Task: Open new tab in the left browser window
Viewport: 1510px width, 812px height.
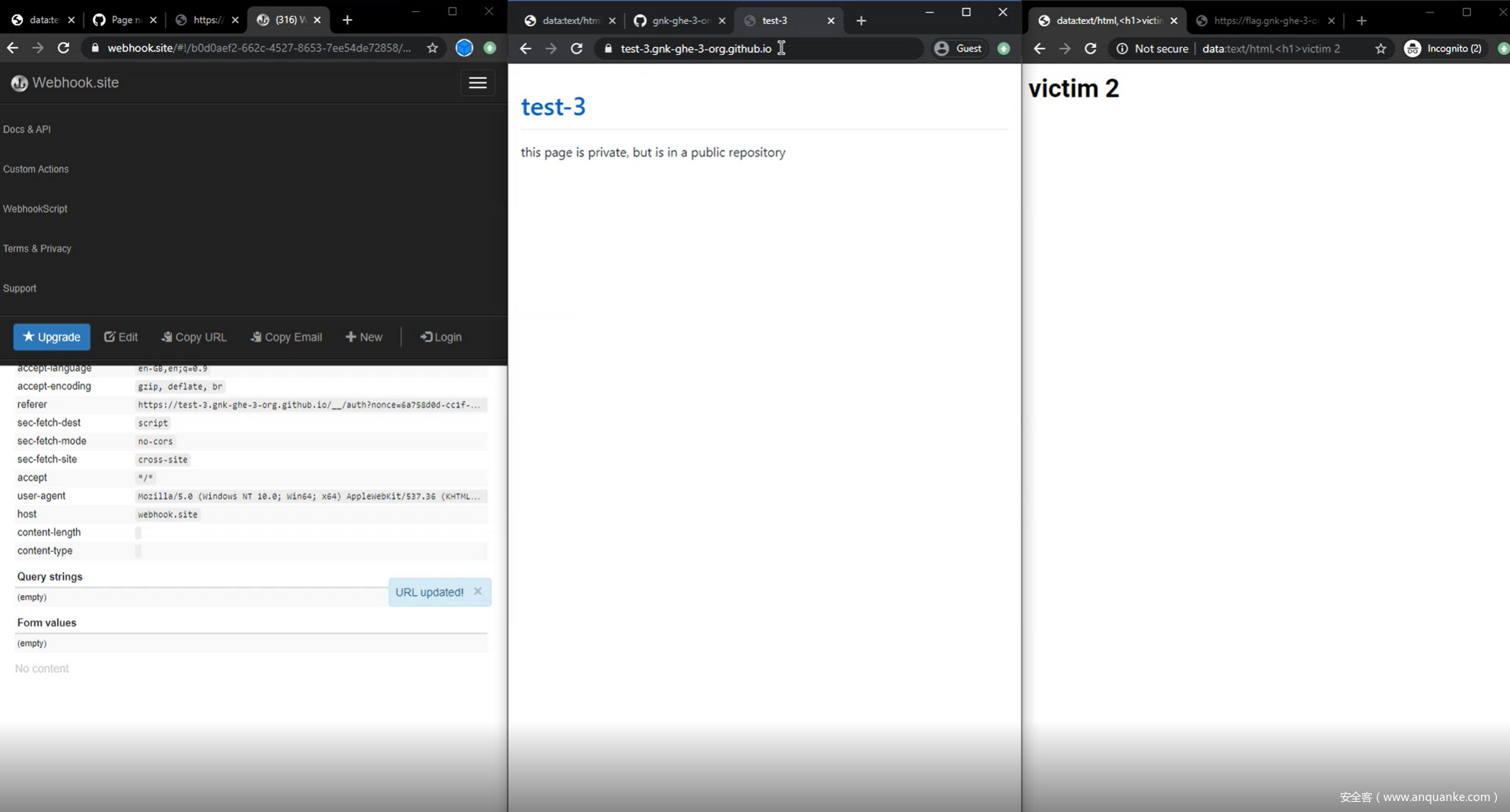Action: click(x=347, y=20)
